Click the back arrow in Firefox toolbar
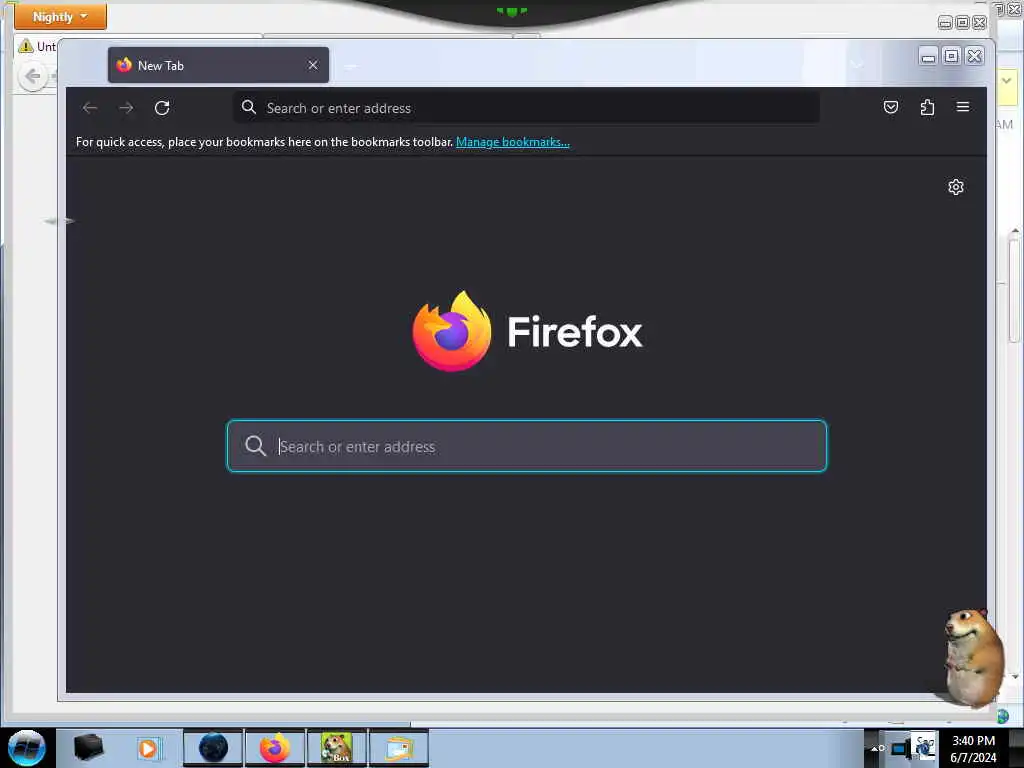Viewport: 1024px width, 768px height. (90, 108)
